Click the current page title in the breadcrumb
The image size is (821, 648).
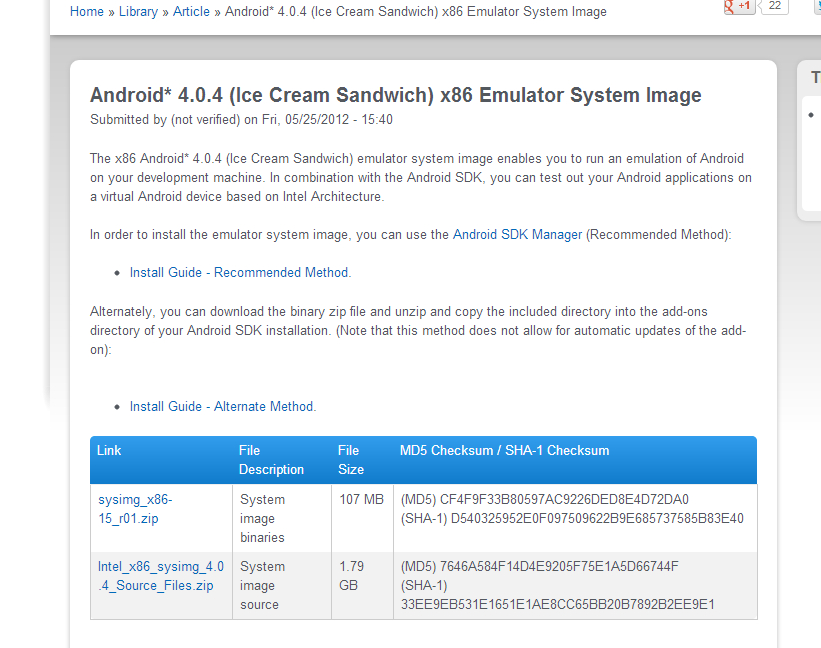(416, 12)
